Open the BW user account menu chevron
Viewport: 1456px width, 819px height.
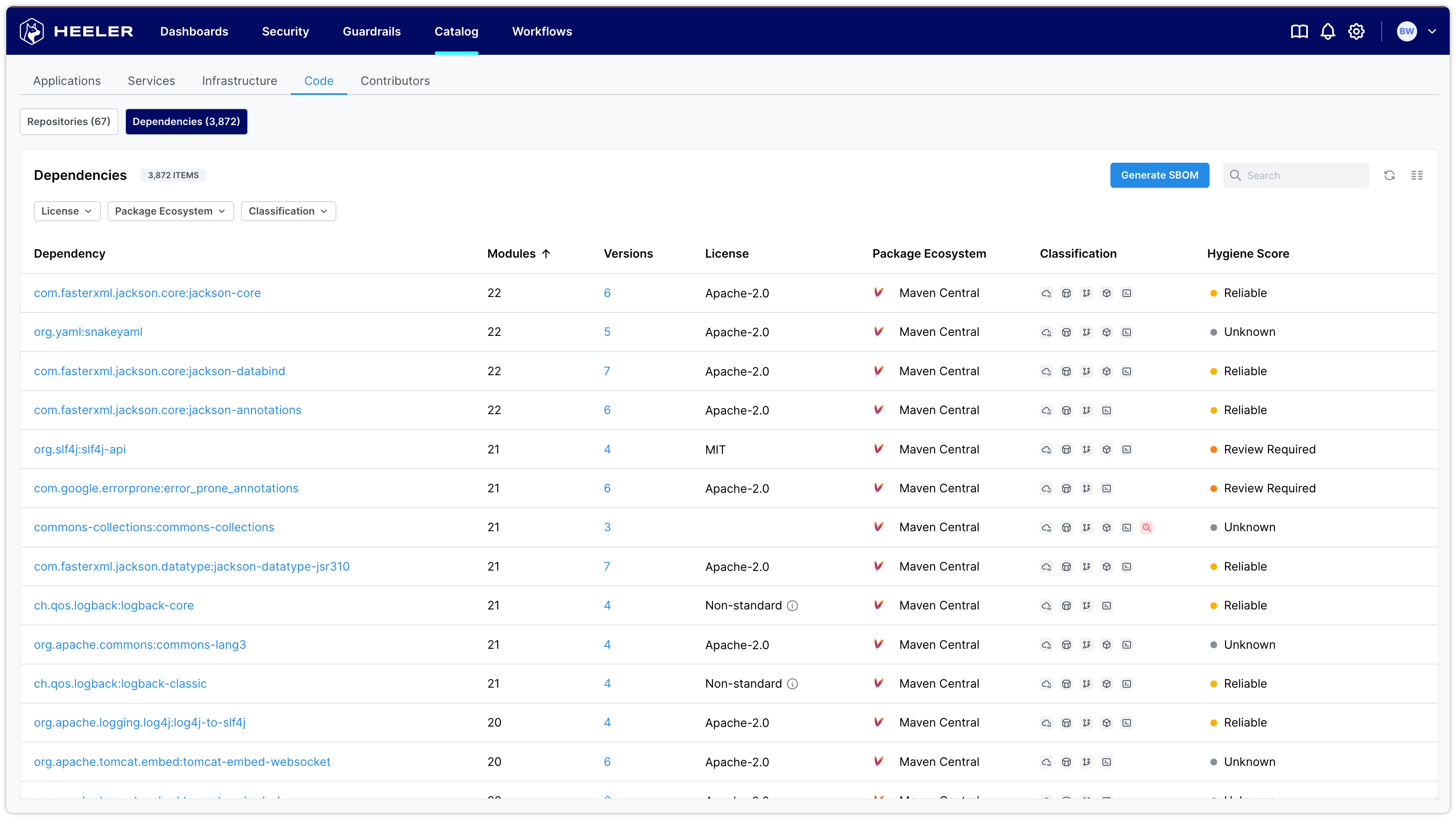pyautogui.click(x=1432, y=32)
